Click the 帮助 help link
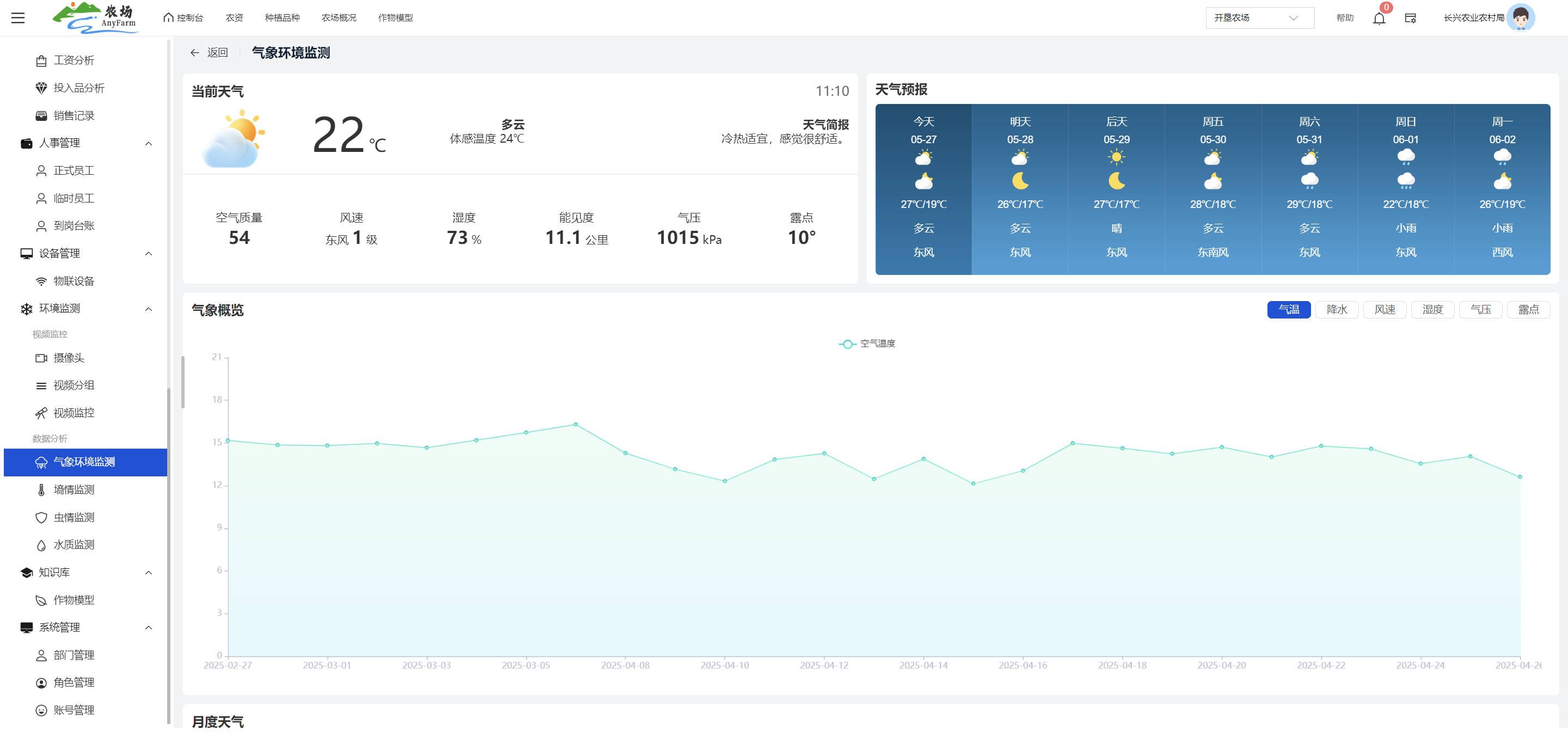 click(1344, 17)
